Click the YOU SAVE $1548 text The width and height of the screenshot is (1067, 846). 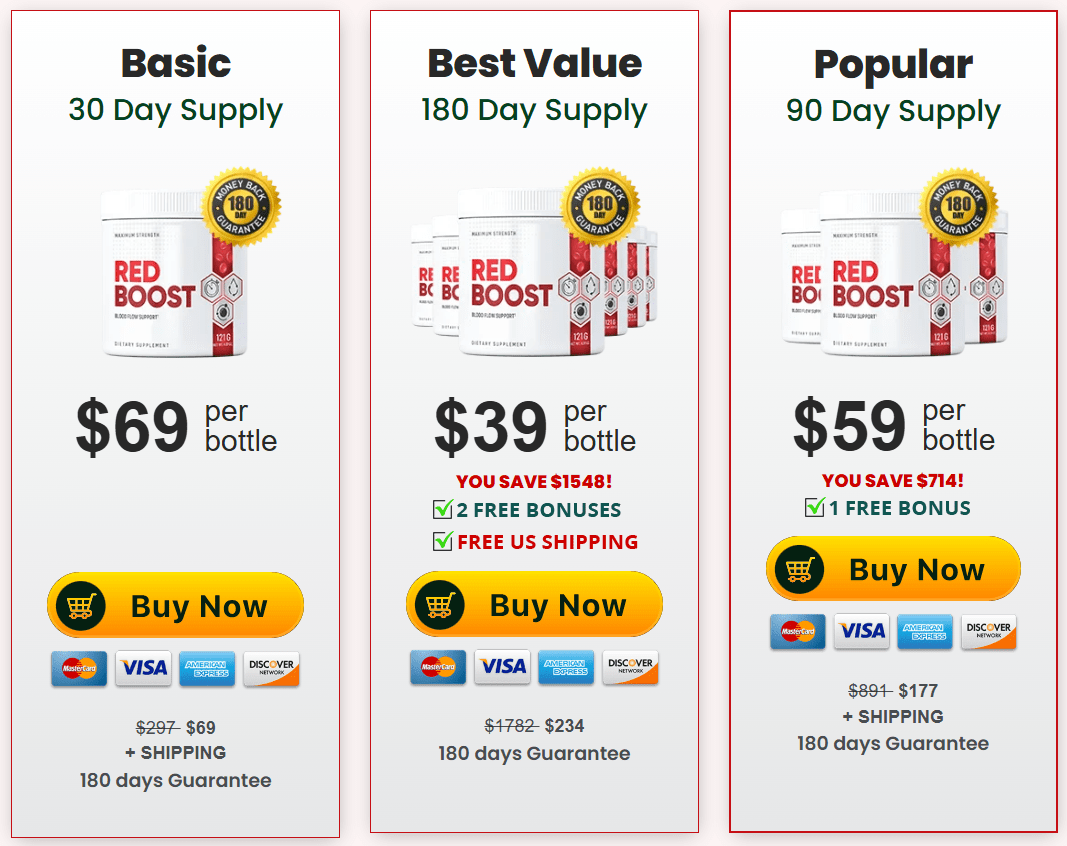click(x=534, y=480)
